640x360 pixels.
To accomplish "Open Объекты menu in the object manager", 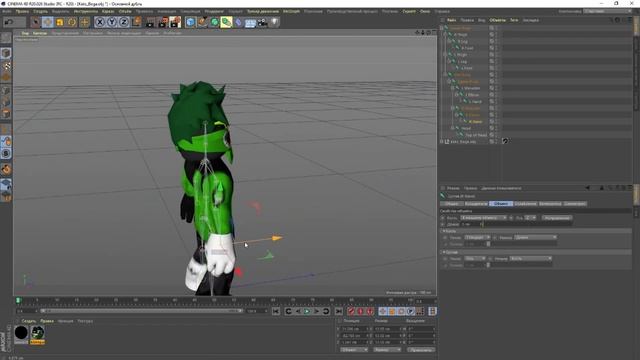I will [497, 20].
